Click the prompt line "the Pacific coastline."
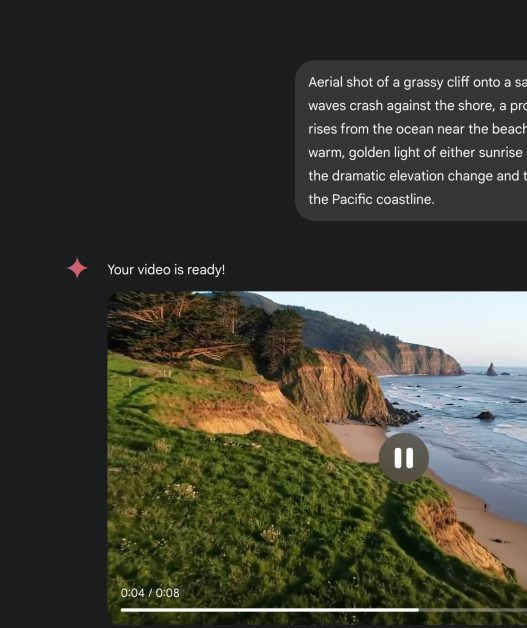This screenshot has width=527, height=628. 371,199
